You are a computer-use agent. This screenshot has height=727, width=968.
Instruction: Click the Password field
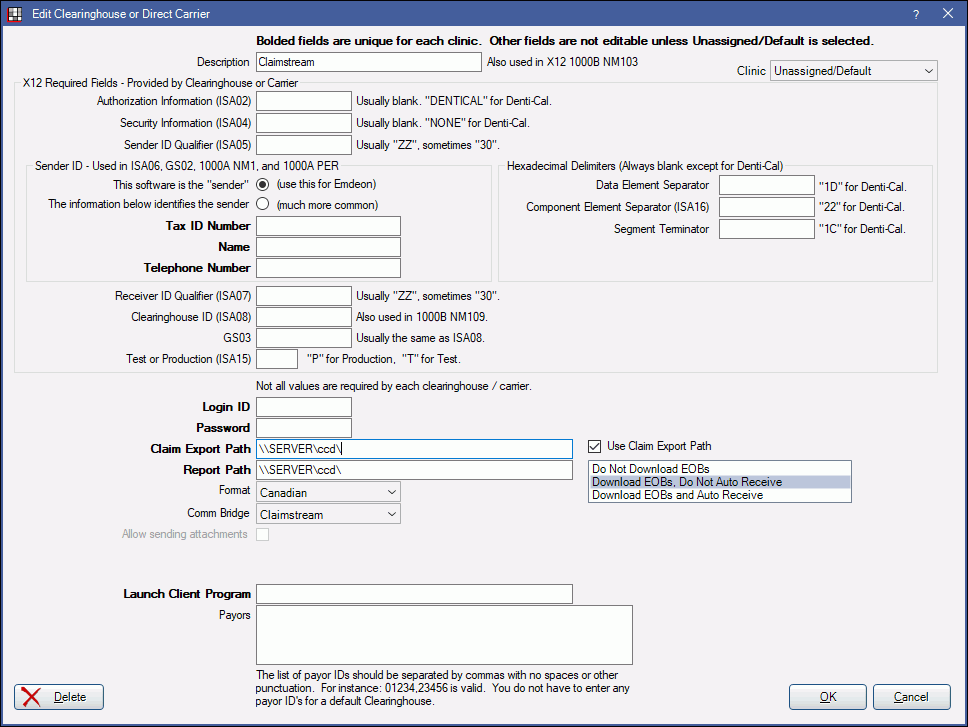[x=304, y=428]
